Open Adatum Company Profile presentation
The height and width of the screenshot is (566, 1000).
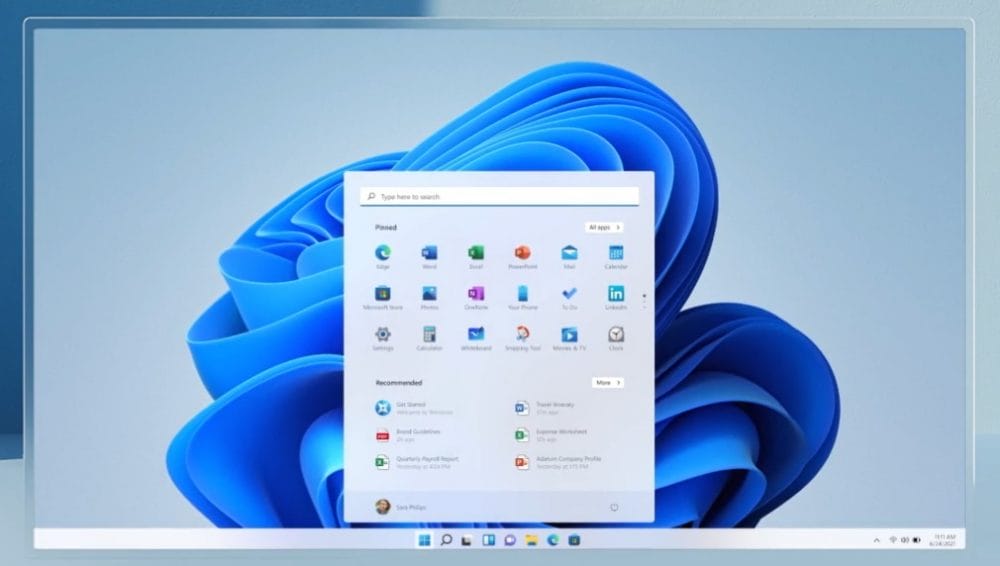point(559,463)
